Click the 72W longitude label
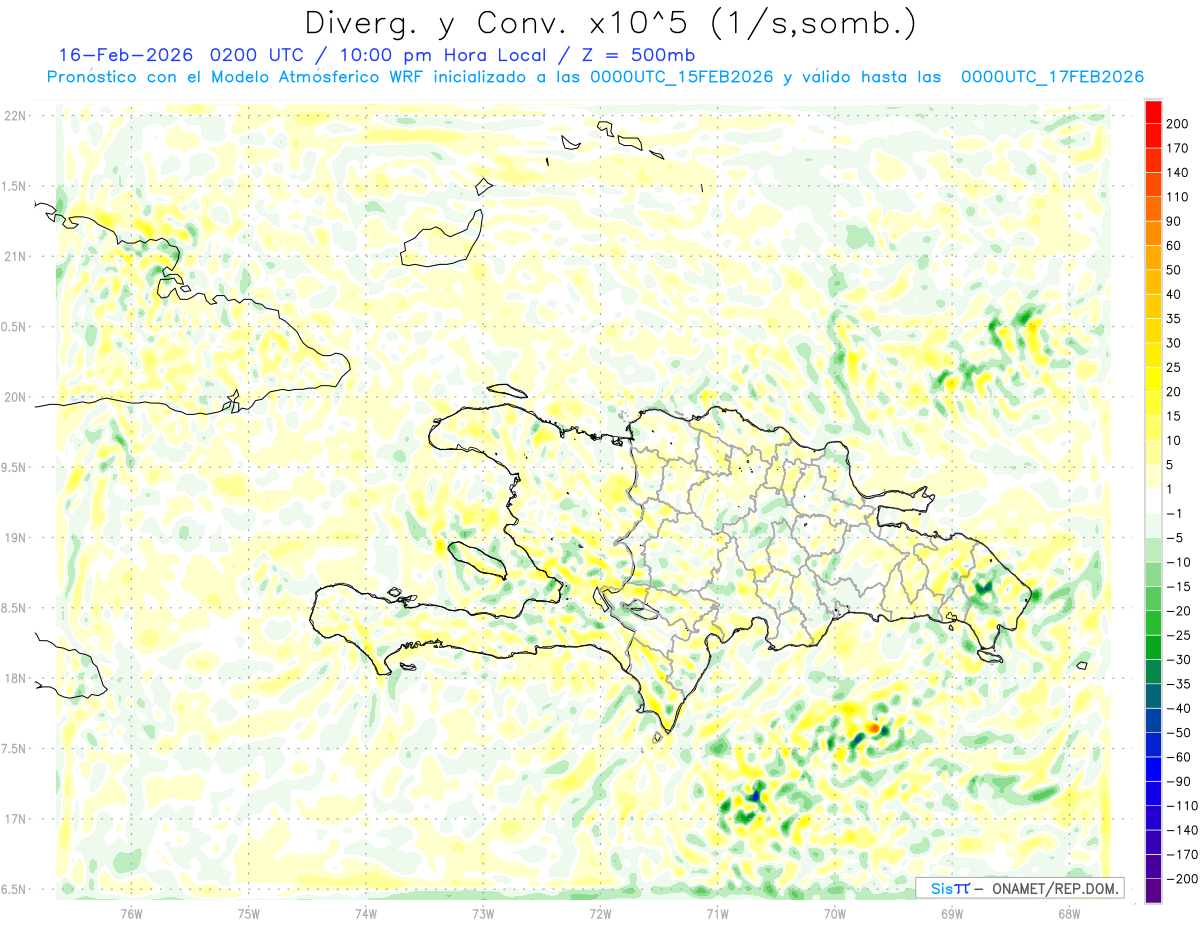 click(600, 912)
